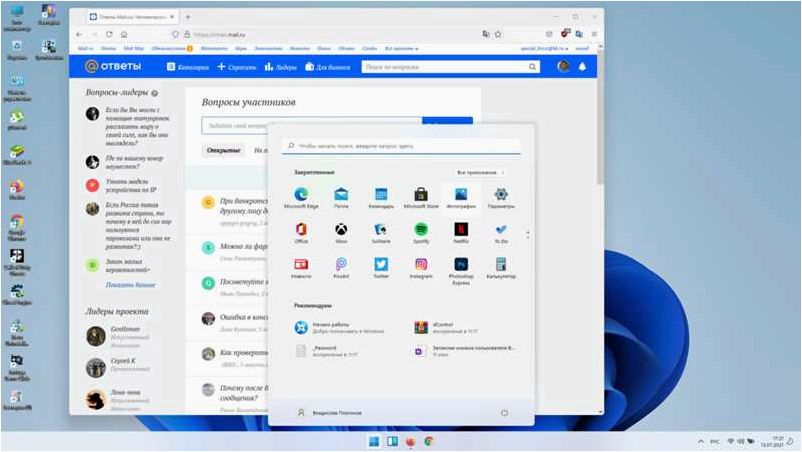Image resolution: width=802 pixels, height=452 pixels.
Task: Open Microsoft Edge from pinned apps
Action: click(301, 197)
